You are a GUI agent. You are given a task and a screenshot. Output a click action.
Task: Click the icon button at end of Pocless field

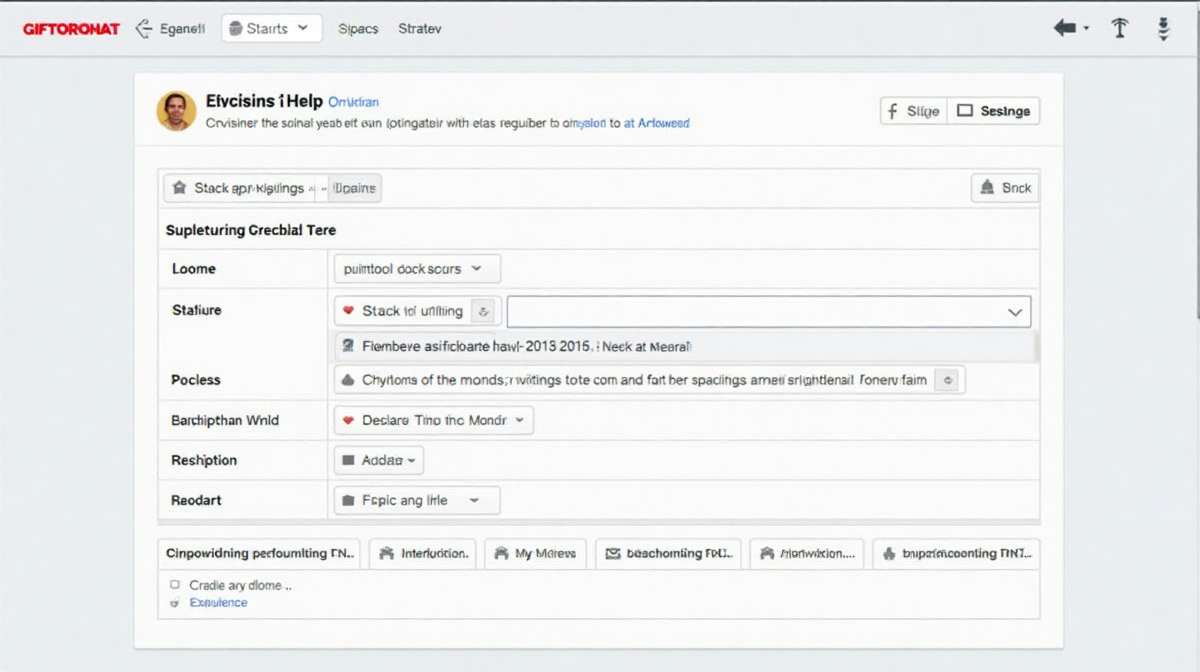pos(948,380)
